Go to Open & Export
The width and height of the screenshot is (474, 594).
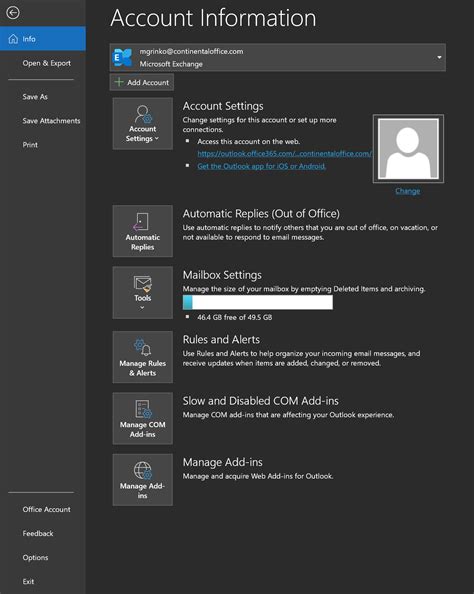coord(46,63)
